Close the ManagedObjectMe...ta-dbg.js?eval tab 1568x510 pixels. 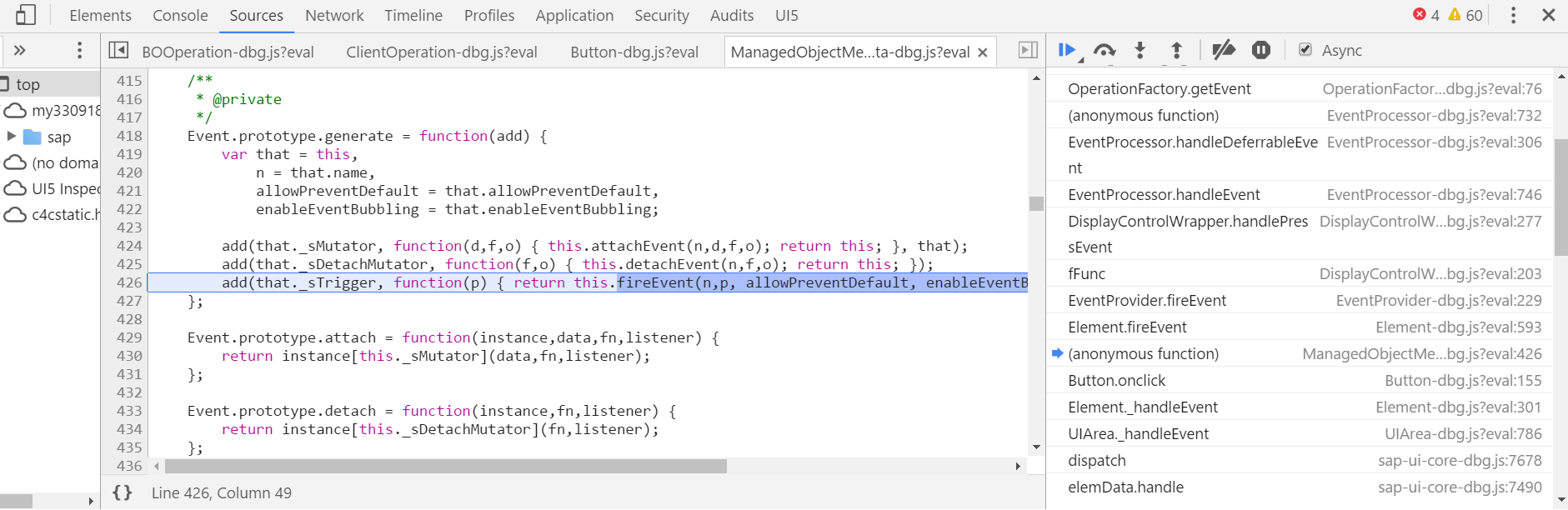pos(983,52)
